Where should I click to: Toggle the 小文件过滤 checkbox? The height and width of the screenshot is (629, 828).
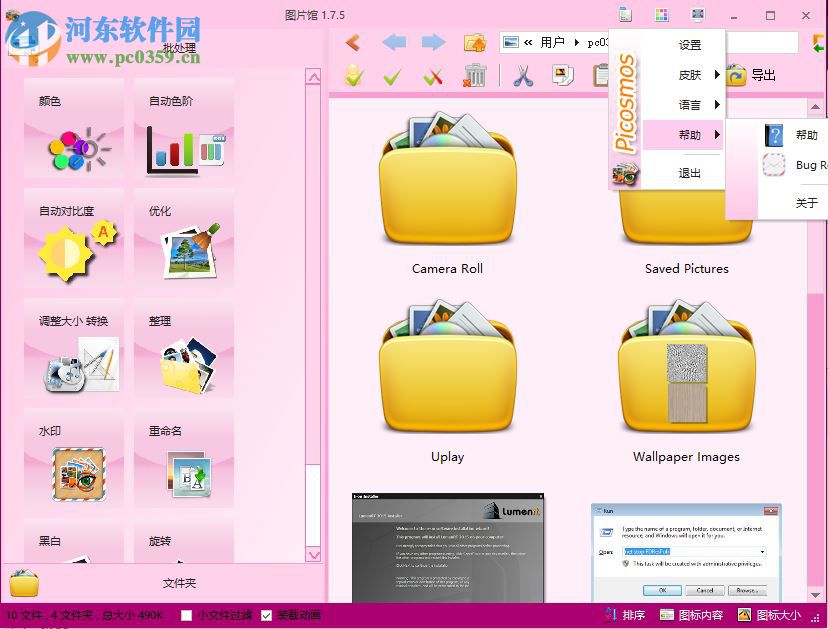tap(186, 615)
